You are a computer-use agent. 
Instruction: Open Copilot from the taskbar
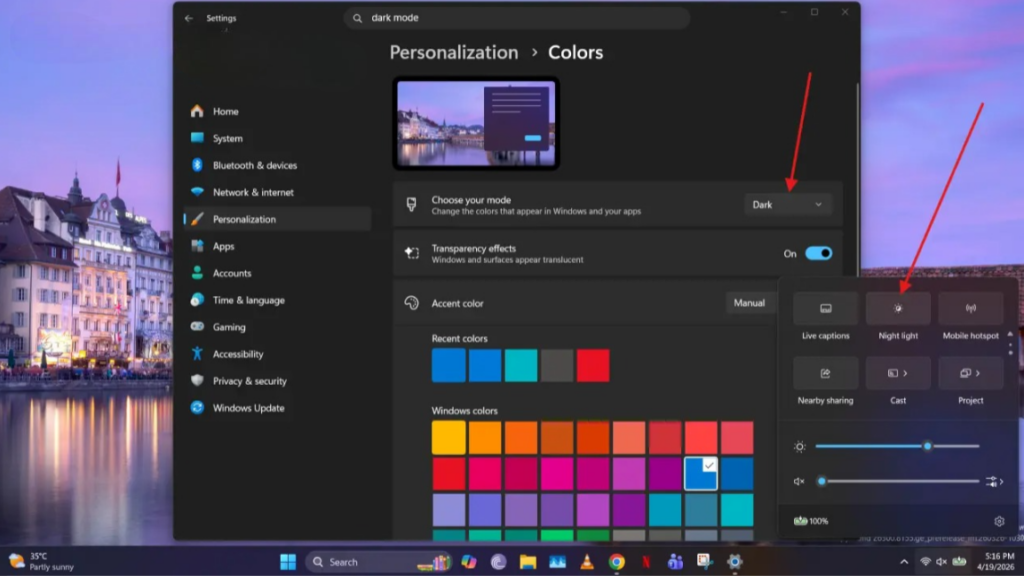[x=469, y=562]
